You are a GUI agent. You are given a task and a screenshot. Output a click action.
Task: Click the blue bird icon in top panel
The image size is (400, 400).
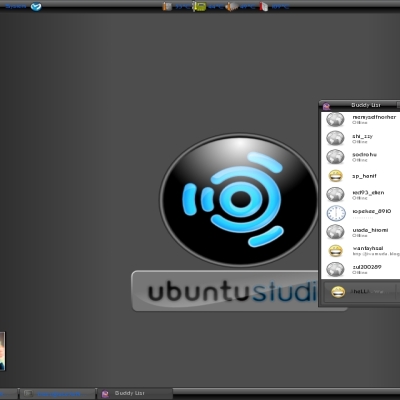(x=36, y=7)
